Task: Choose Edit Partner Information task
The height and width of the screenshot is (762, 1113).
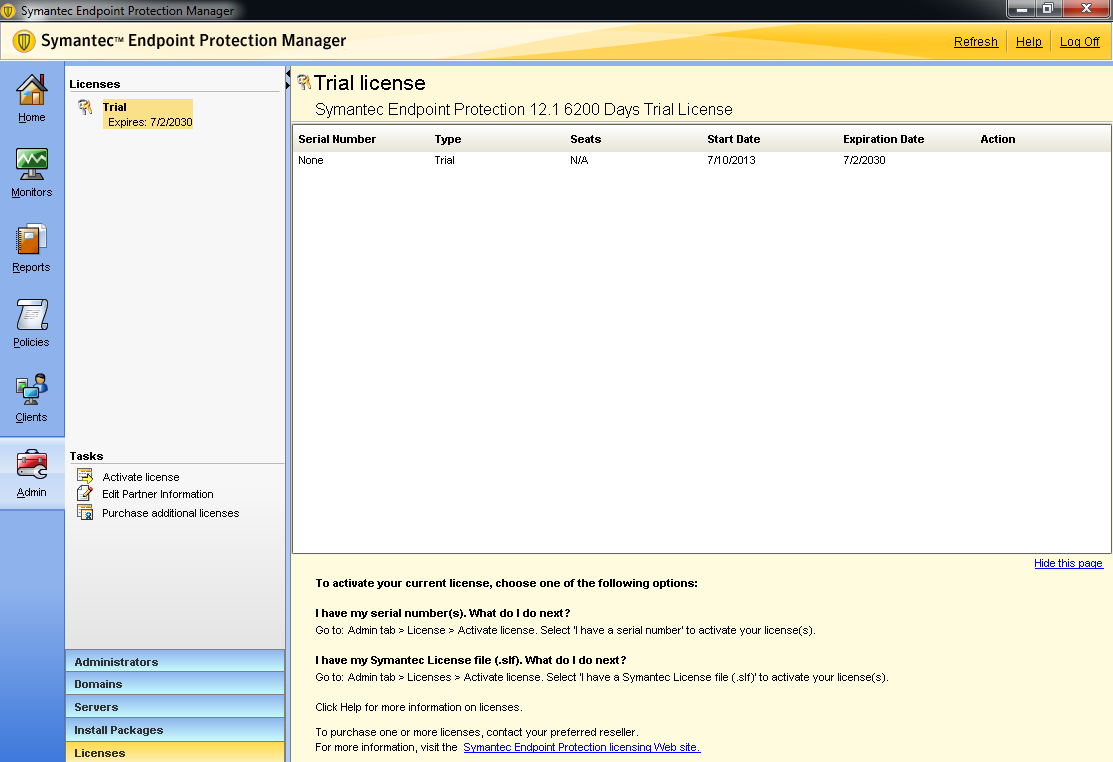Action: point(158,494)
